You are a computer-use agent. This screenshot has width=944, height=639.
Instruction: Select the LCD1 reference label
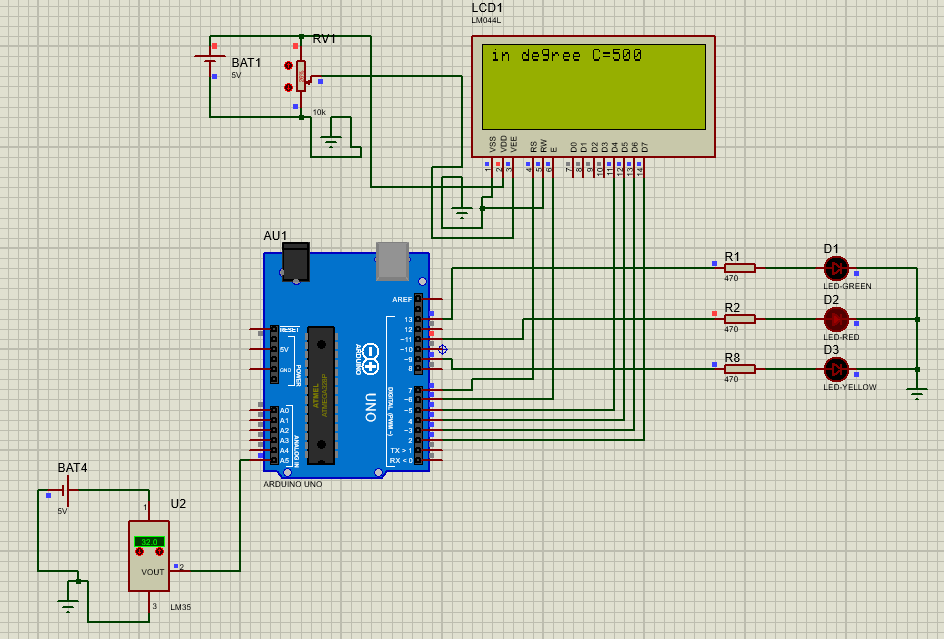point(487,8)
